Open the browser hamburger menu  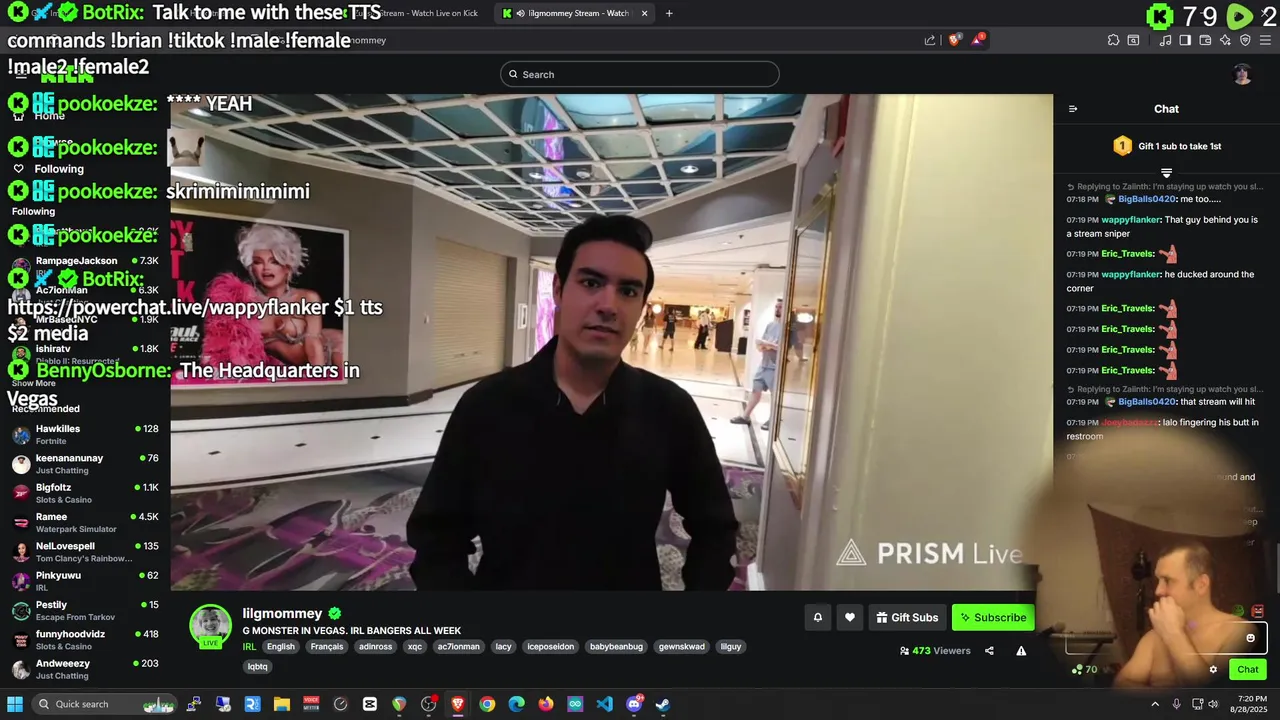click(x=1266, y=40)
